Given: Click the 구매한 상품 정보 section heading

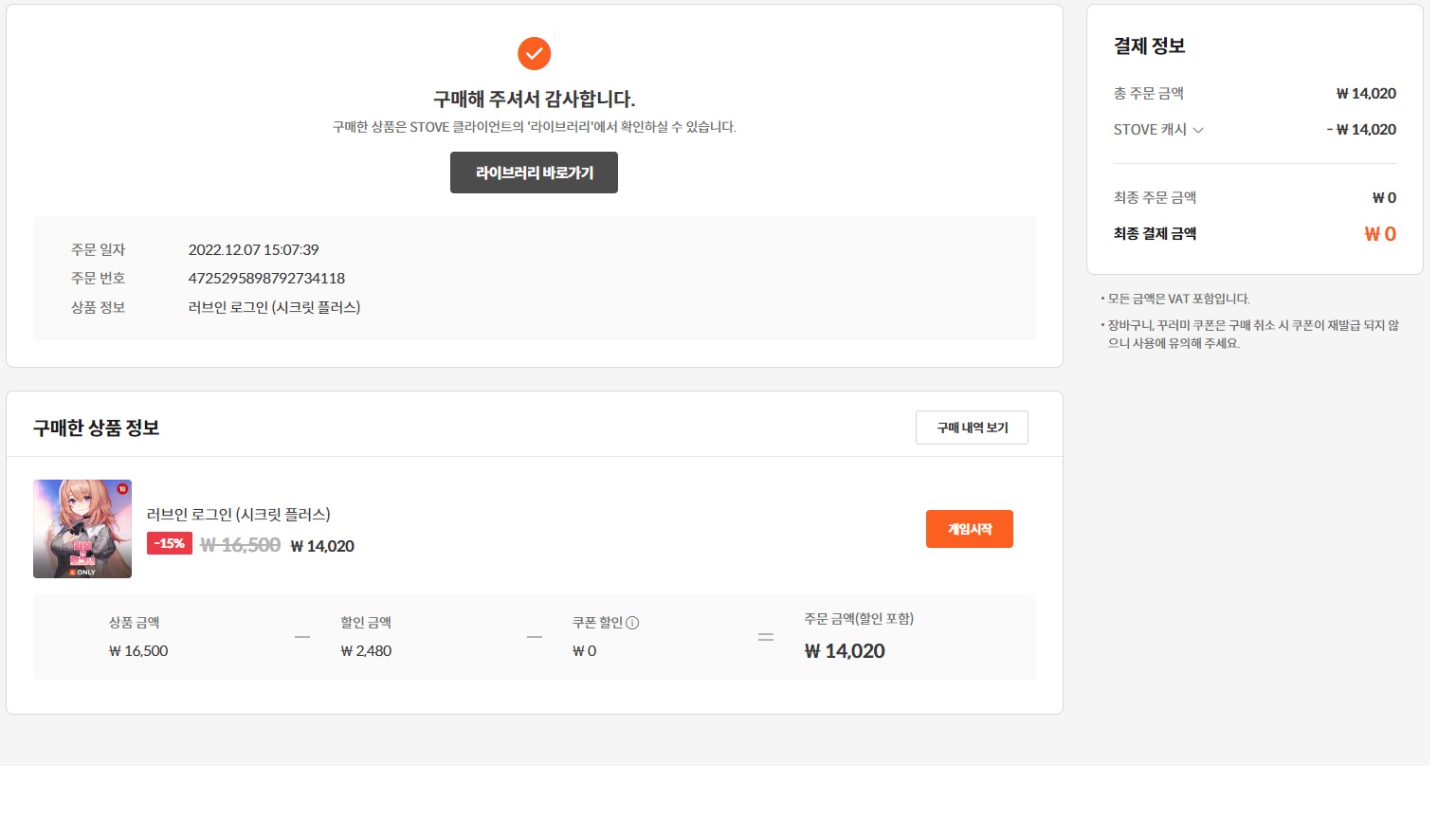Looking at the screenshot, I should 96,428.
